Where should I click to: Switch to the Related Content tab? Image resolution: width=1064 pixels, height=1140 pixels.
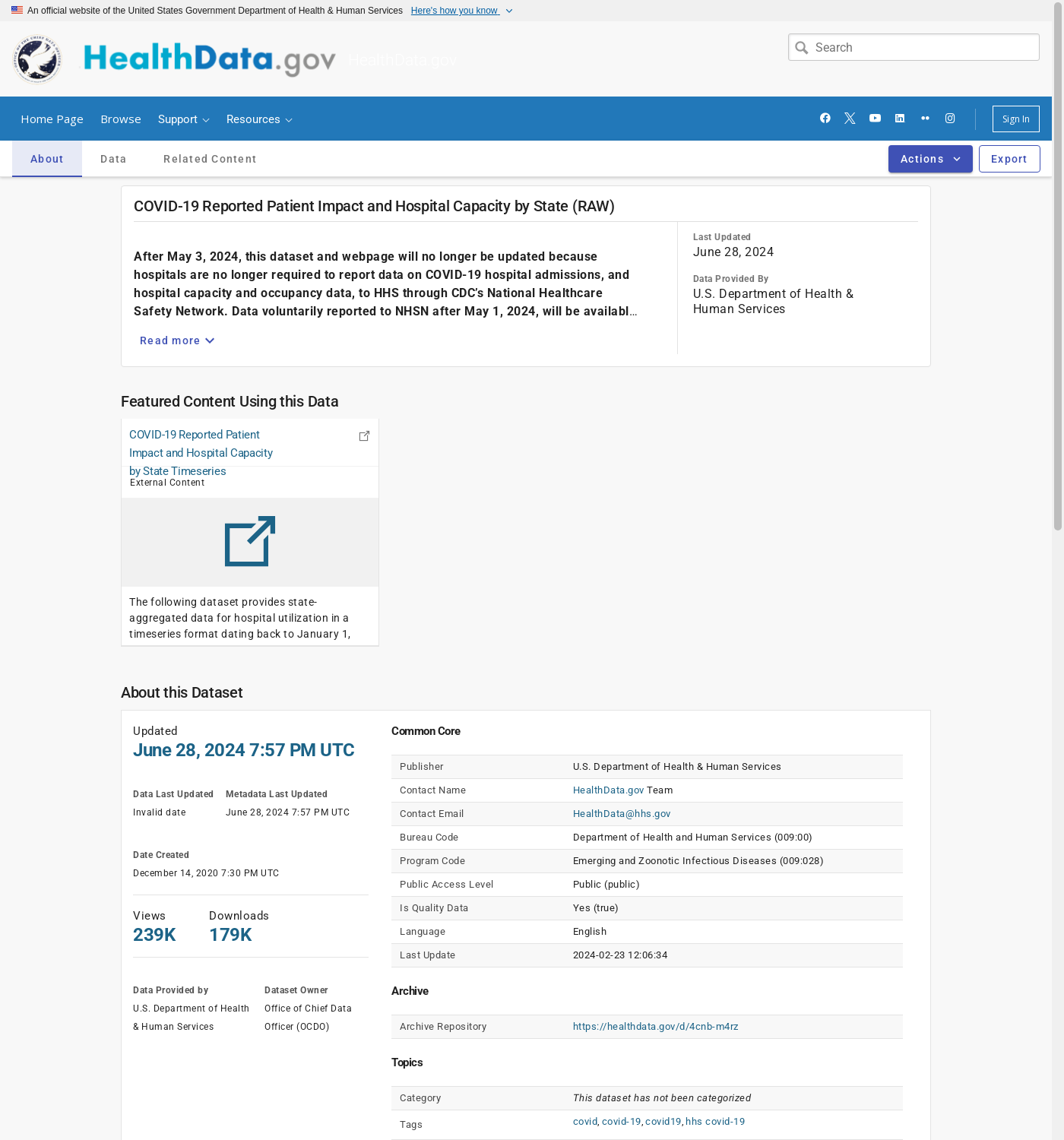tap(210, 159)
